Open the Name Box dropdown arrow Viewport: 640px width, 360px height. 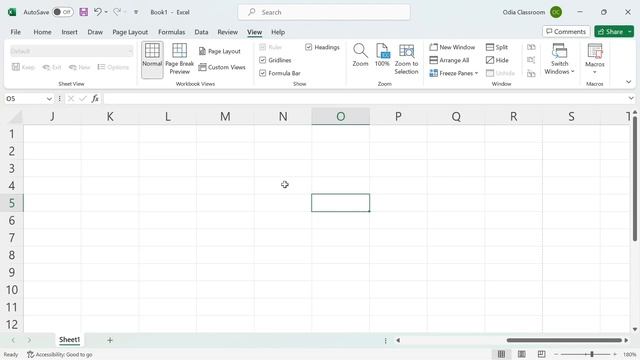(x=49, y=99)
